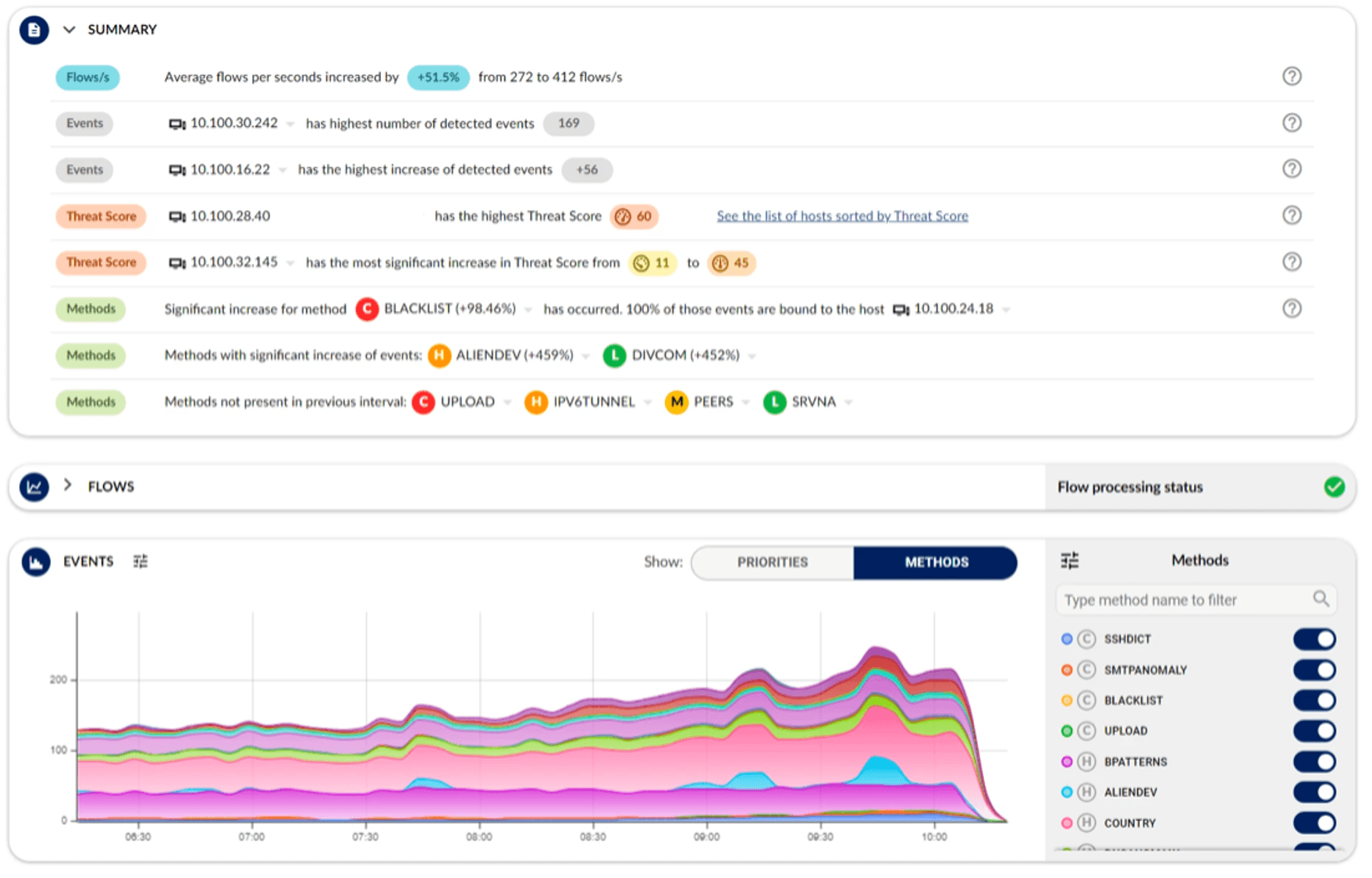Click the Methods panel settings icon
Screen dimensions: 1372x878
(1070, 560)
